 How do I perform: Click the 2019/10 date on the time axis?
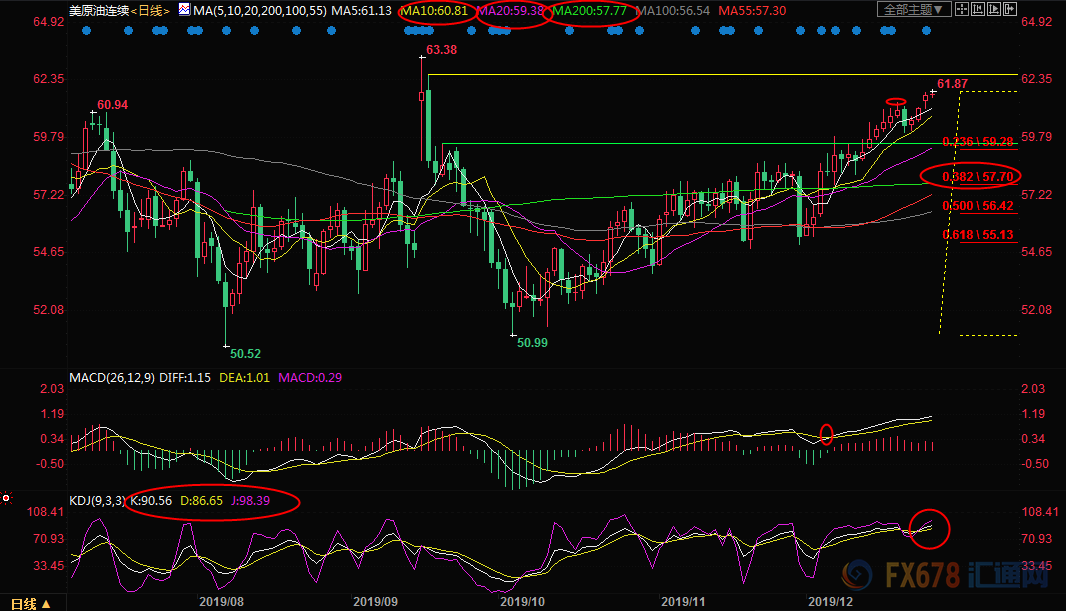520,601
